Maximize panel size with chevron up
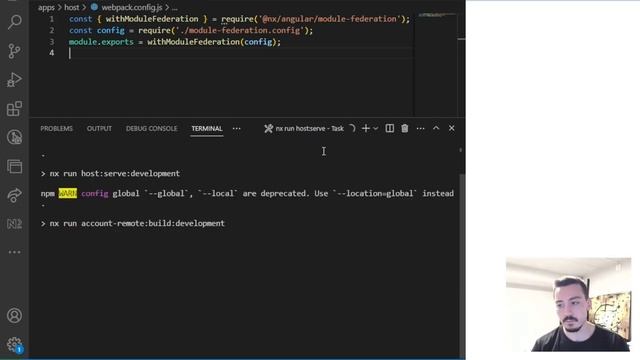 point(436,128)
